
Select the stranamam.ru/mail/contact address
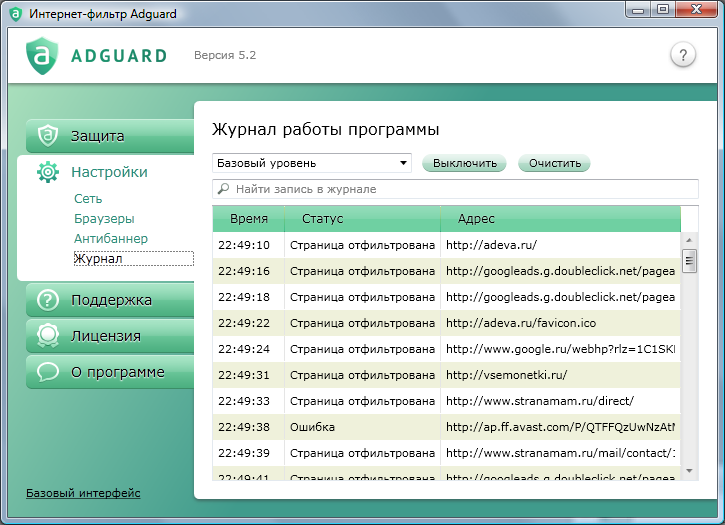pos(560,453)
